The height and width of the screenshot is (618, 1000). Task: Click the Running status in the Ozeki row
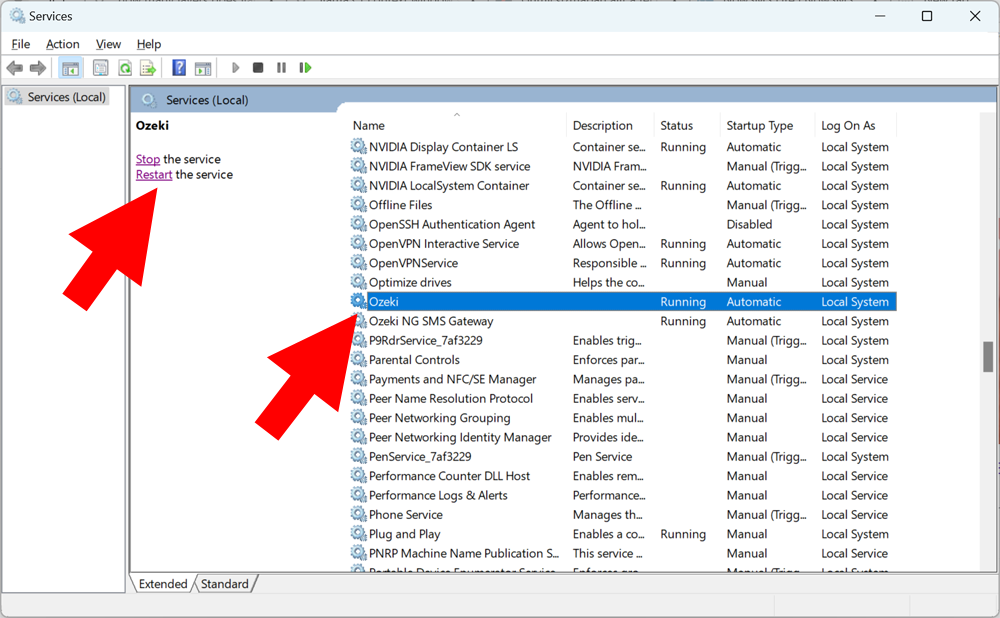click(x=683, y=302)
